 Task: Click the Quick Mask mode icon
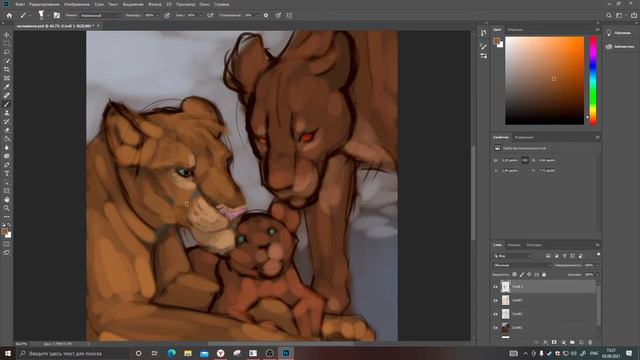click(x=7, y=244)
